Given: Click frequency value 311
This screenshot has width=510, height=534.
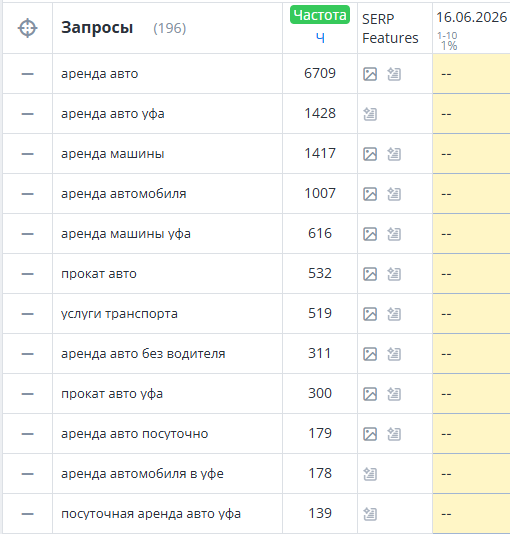Looking at the screenshot, I should tap(320, 354).
